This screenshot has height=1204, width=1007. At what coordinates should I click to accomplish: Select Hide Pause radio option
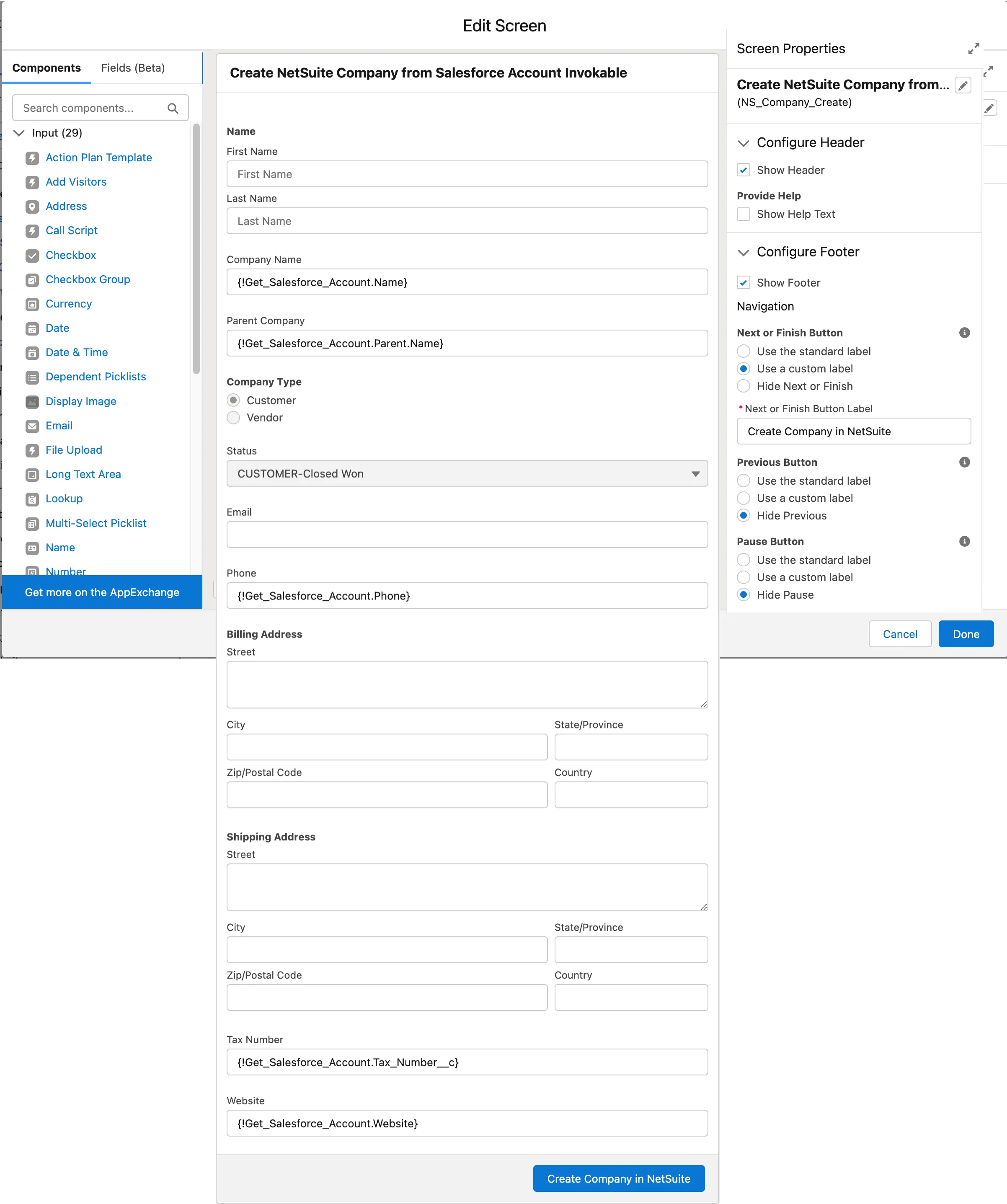tap(744, 594)
